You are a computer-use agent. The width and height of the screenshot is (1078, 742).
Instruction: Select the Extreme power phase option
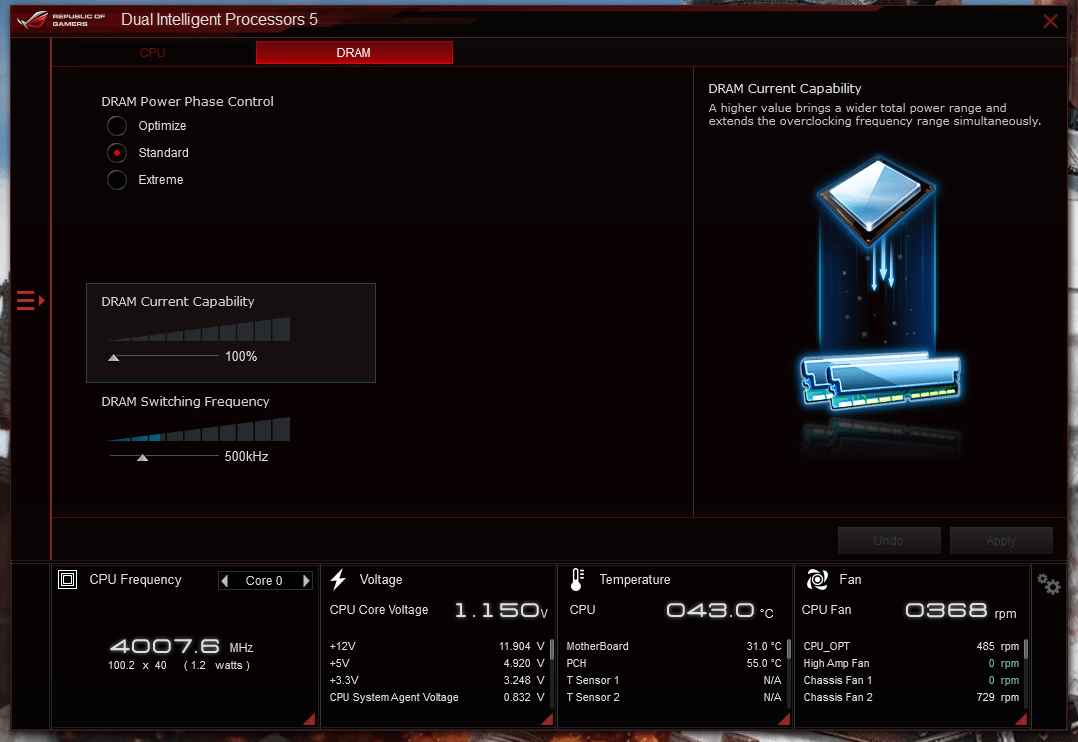tap(117, 179)
